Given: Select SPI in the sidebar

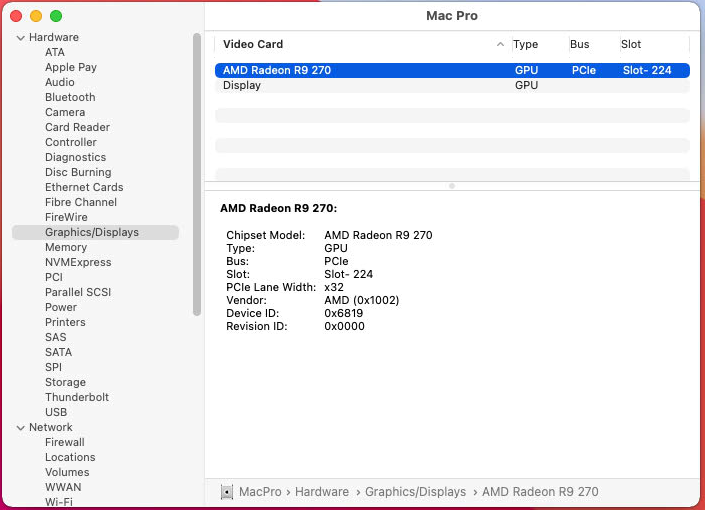Looking at the screenshot, I should tap(53, 367).
